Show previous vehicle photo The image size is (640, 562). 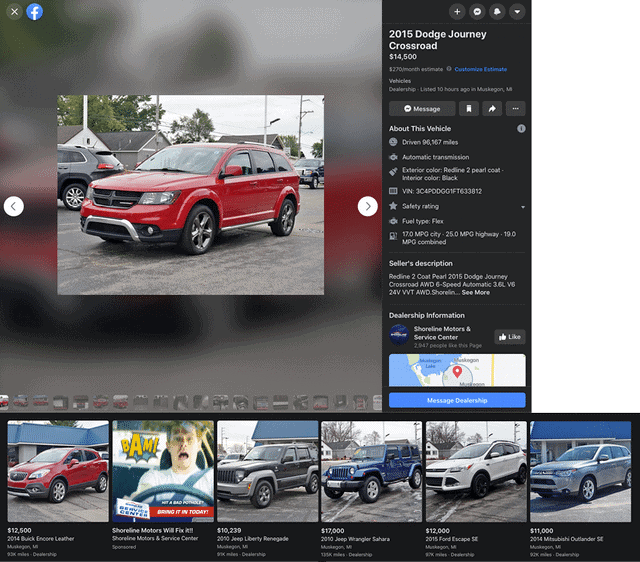pyautogui.click(x=14, y=207)
